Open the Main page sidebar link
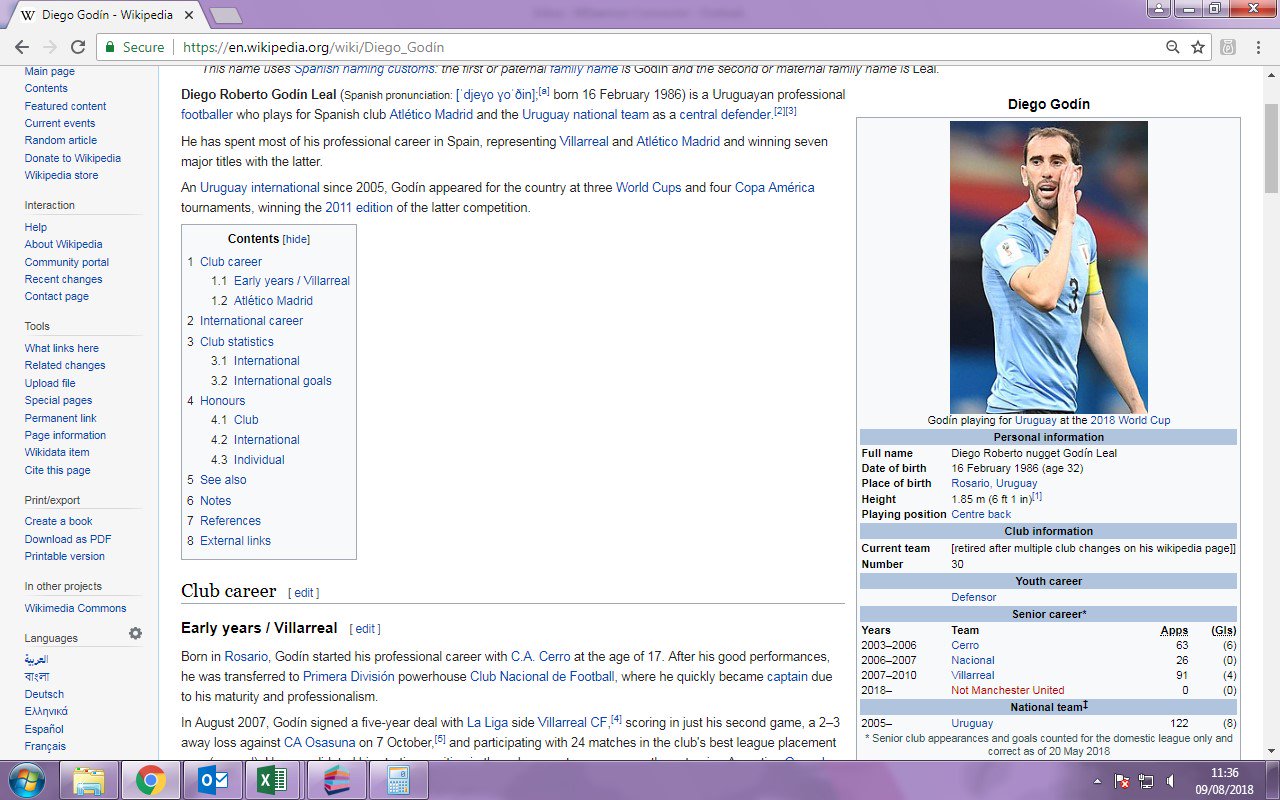Viewport: 1280px width, 800px height. click(50, 71)
